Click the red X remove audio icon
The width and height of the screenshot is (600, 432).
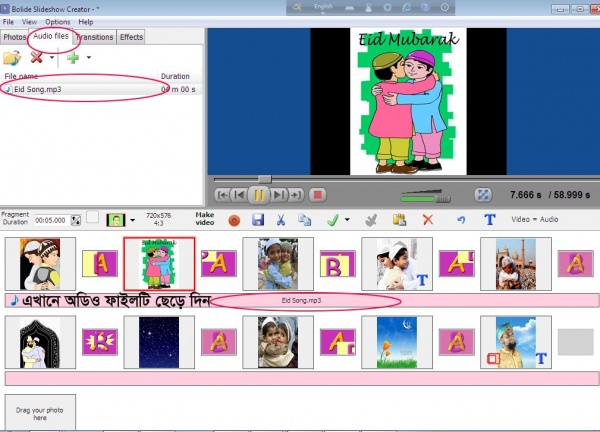pos(37,58)
